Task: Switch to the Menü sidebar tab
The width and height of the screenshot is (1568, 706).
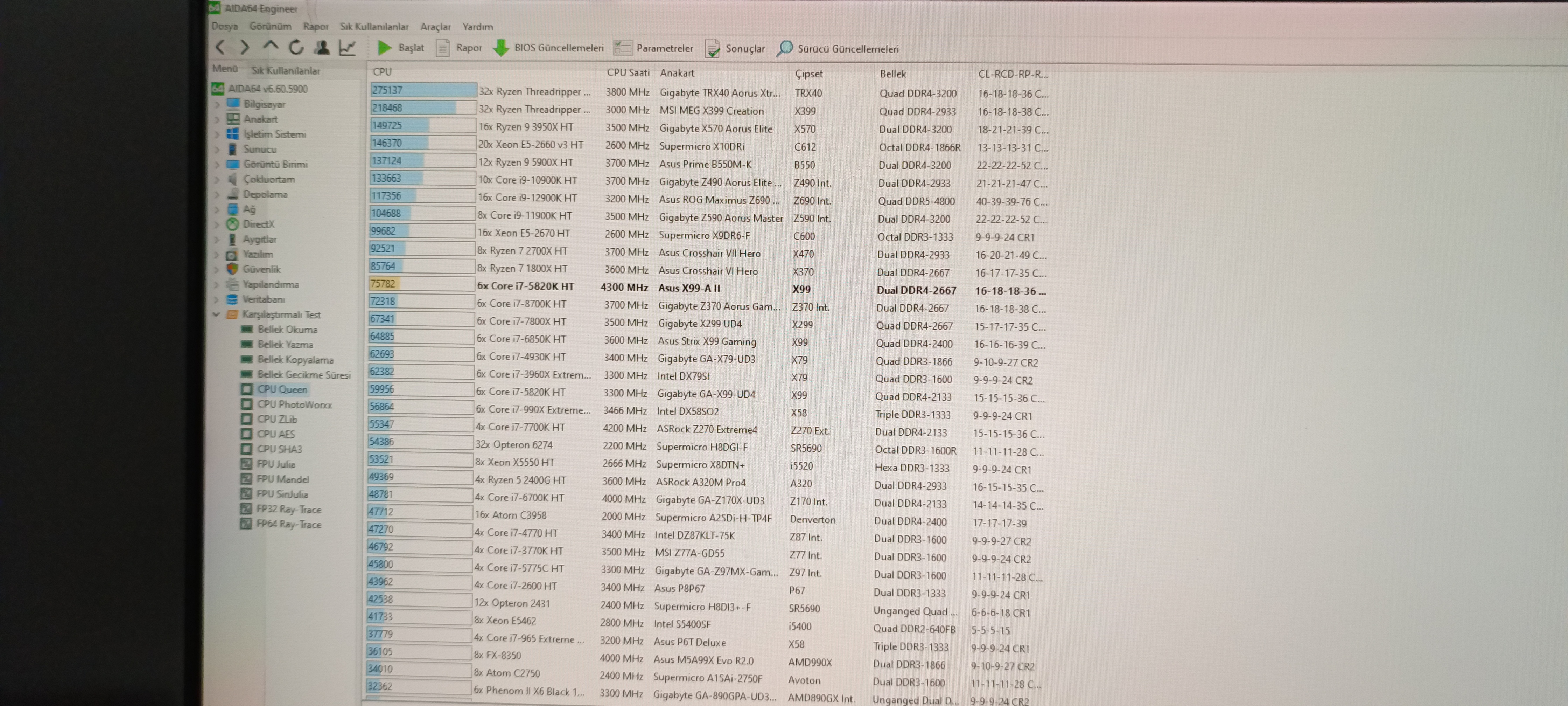Action: point(225,69)
